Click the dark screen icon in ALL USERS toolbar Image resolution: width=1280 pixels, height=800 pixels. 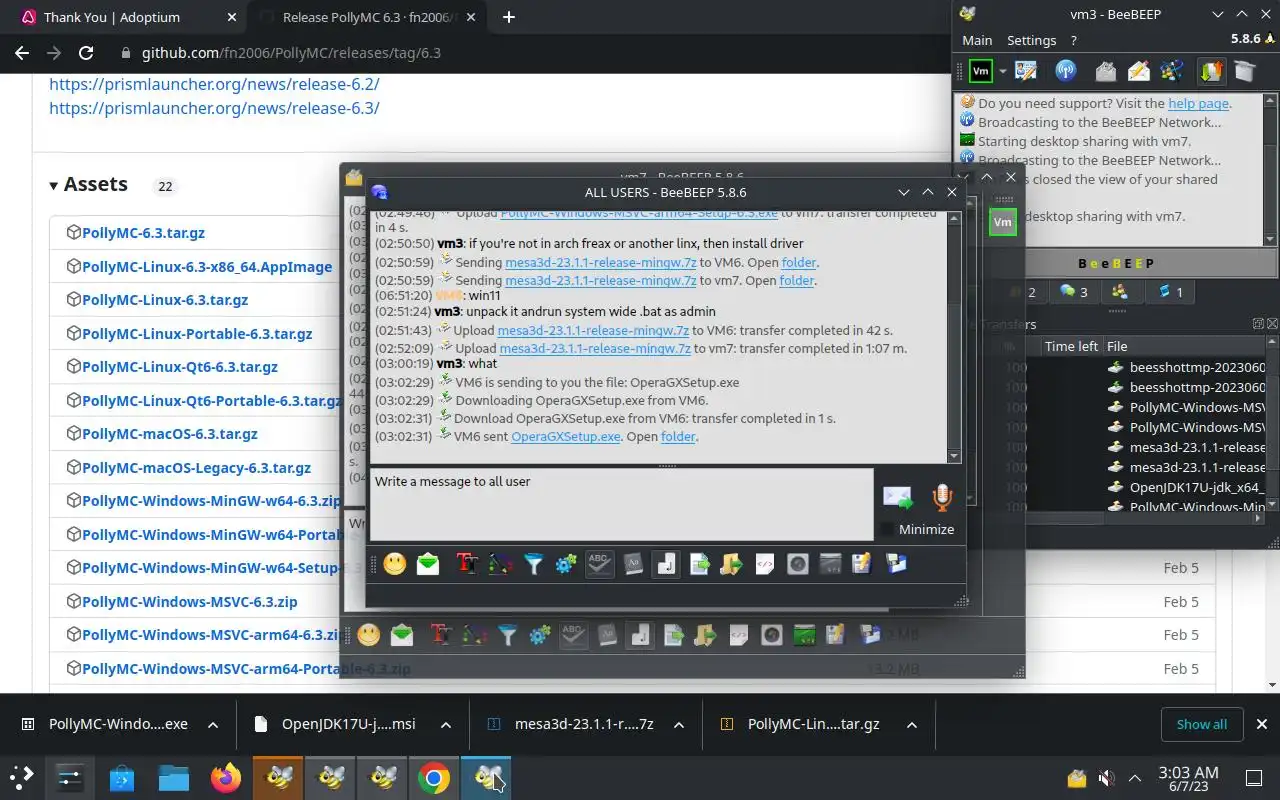(x=830, y=564)
